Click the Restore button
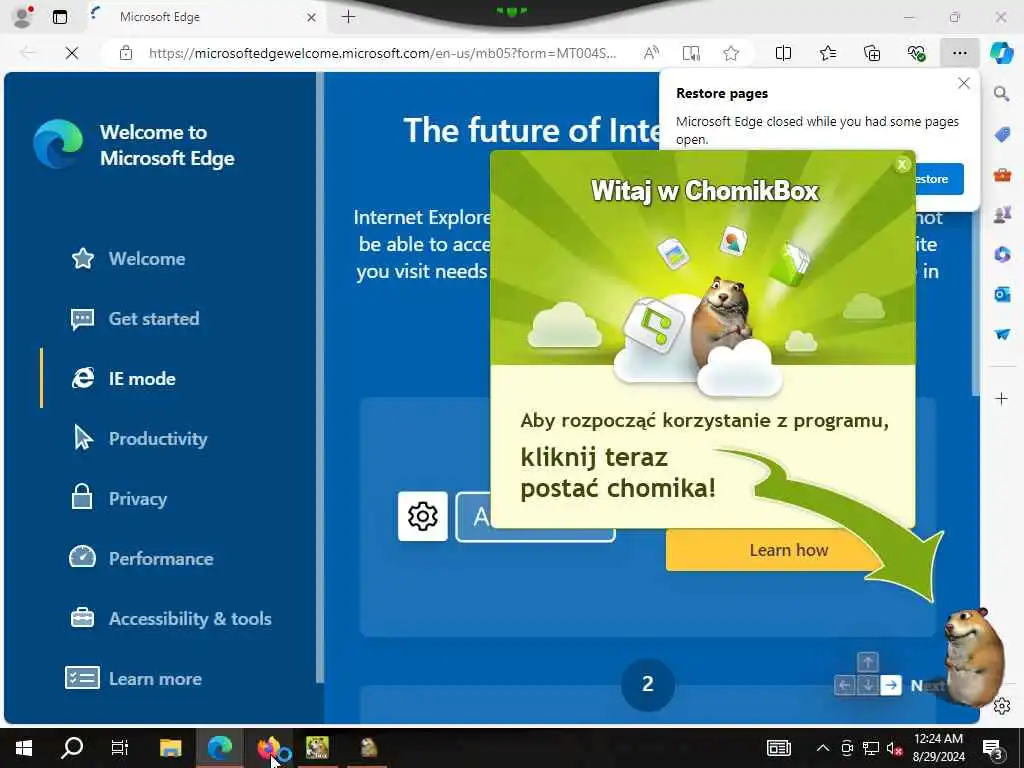 (939, 179)
